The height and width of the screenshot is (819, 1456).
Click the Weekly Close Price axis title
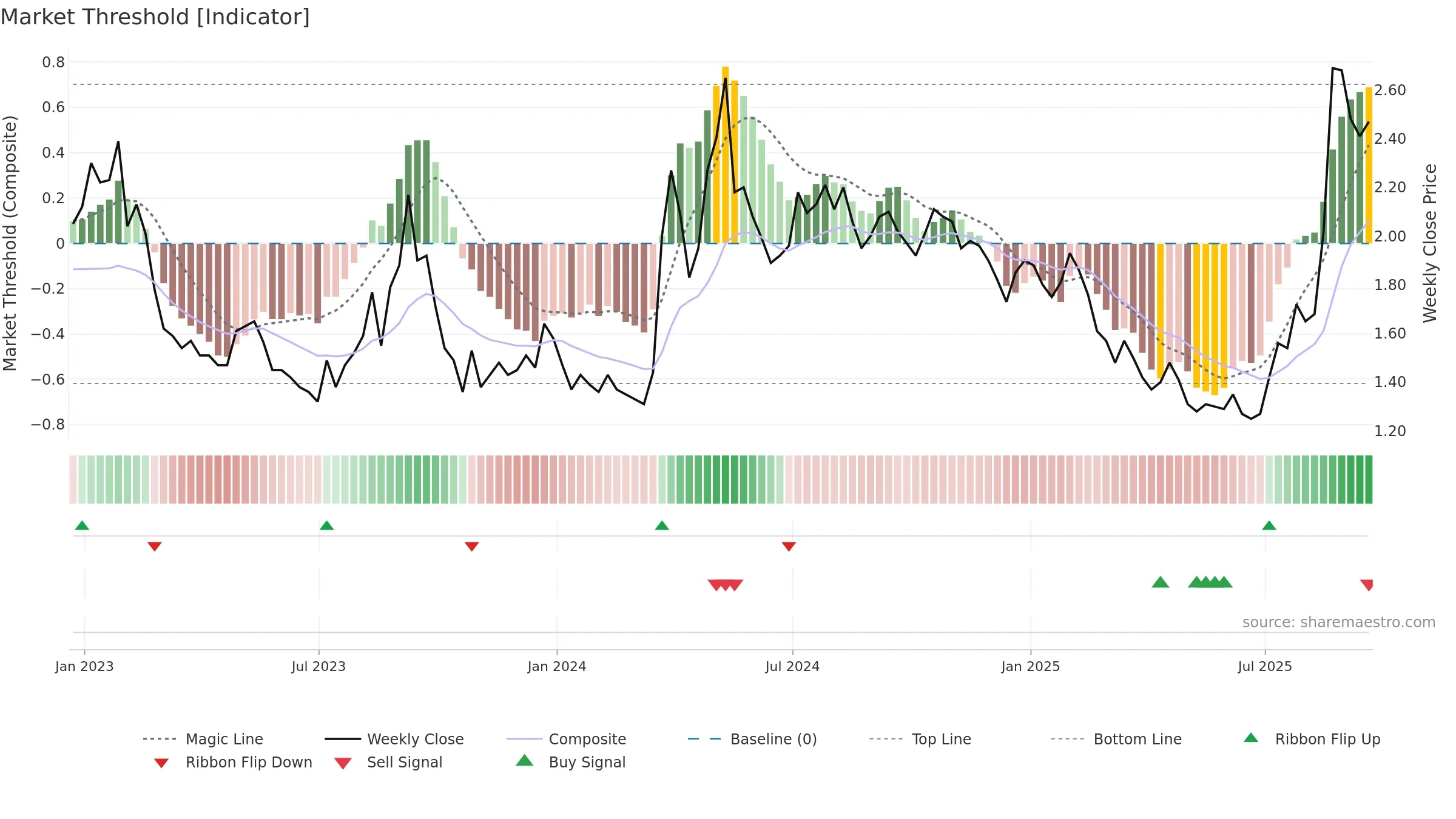point(1430,243)
